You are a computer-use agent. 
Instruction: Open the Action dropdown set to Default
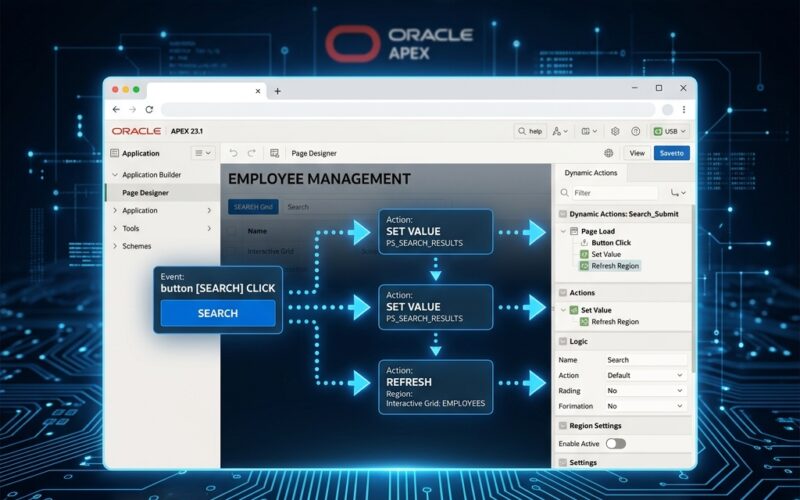pyautogui.click(x=645, y=375)
